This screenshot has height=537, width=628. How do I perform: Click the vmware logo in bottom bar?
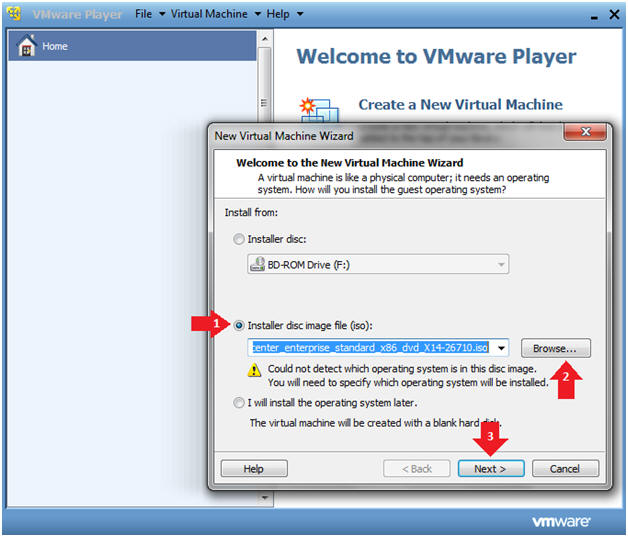point(561,521)
